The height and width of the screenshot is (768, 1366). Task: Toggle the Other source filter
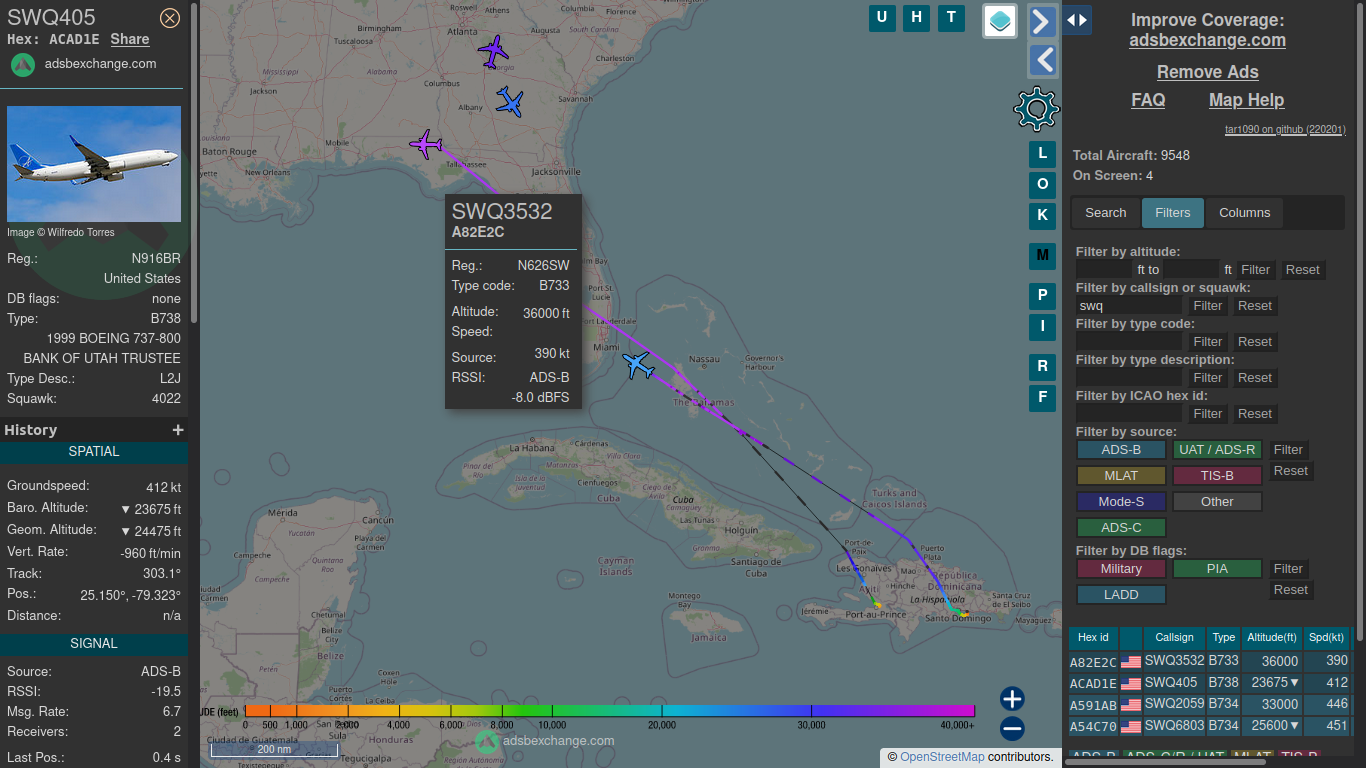tap(1217, 502)
